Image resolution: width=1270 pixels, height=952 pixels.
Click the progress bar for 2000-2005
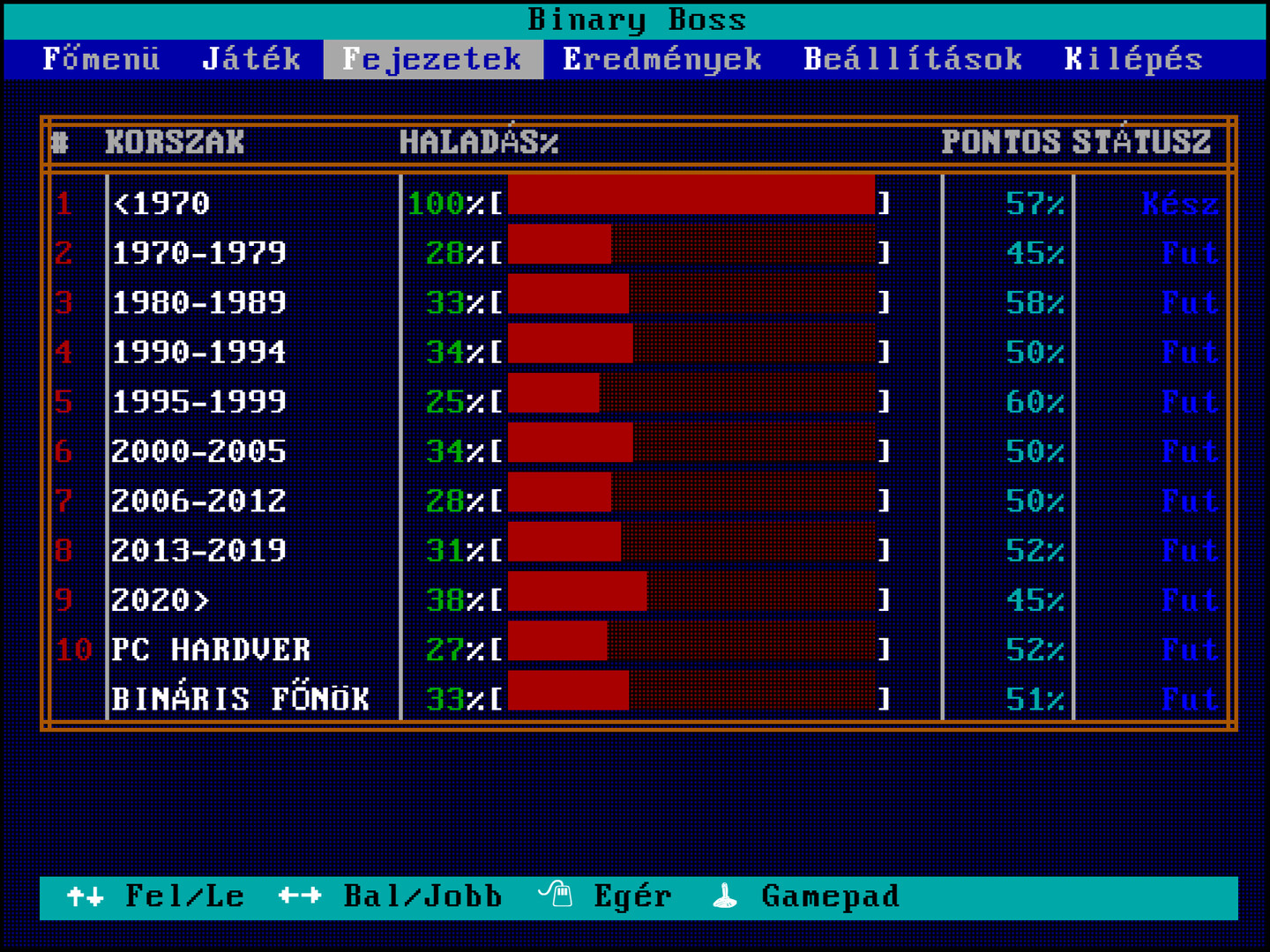pyautogui.click(x=691, y=443)
